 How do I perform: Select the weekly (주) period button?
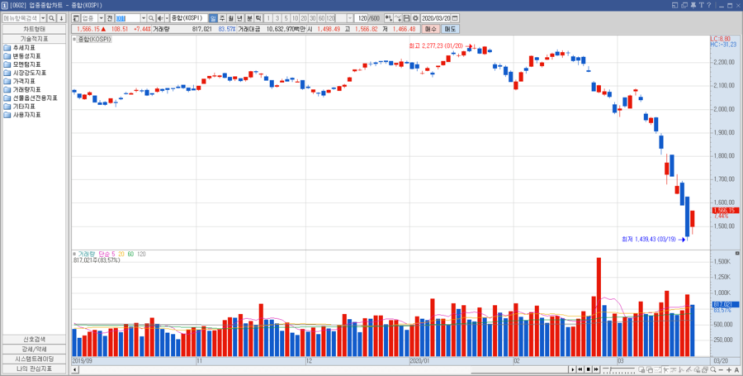pos(222,18)
